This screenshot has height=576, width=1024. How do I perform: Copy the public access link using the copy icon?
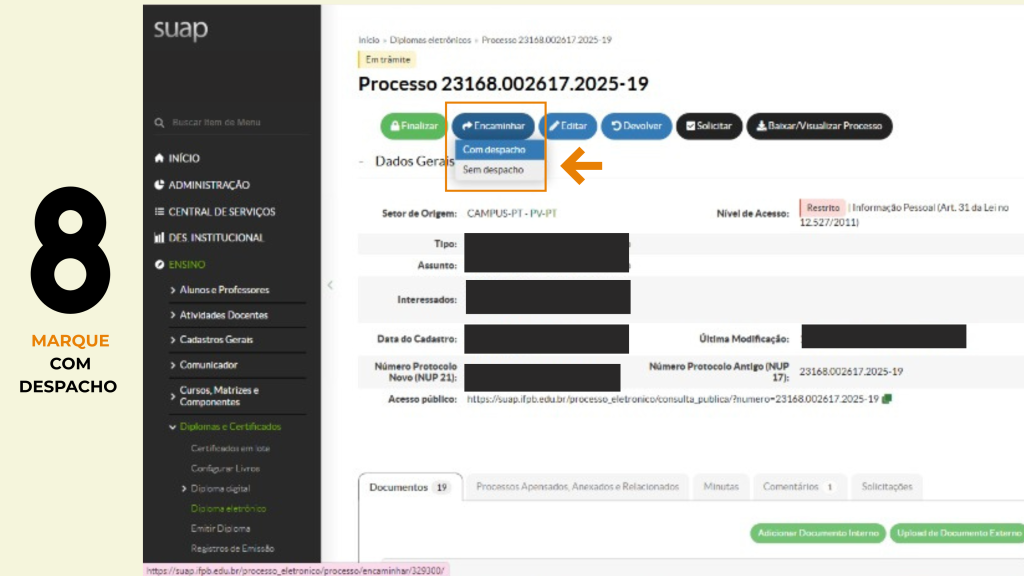[x=887, y=399]
